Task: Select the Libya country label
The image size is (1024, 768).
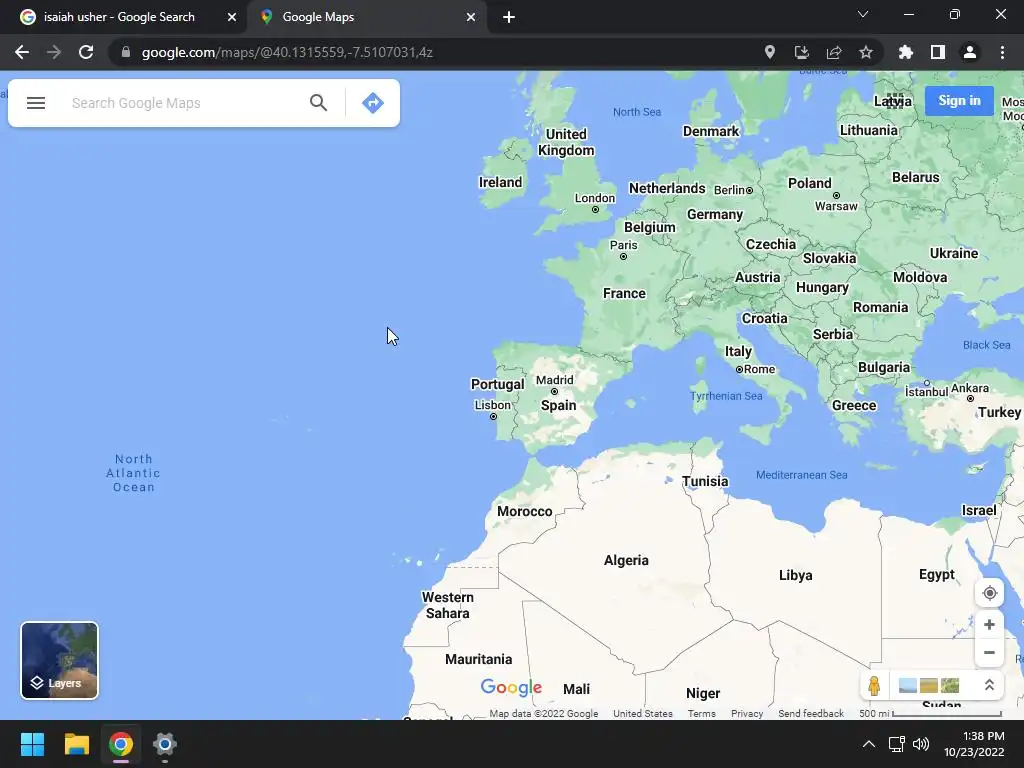Action: click(x=795, y=575)
